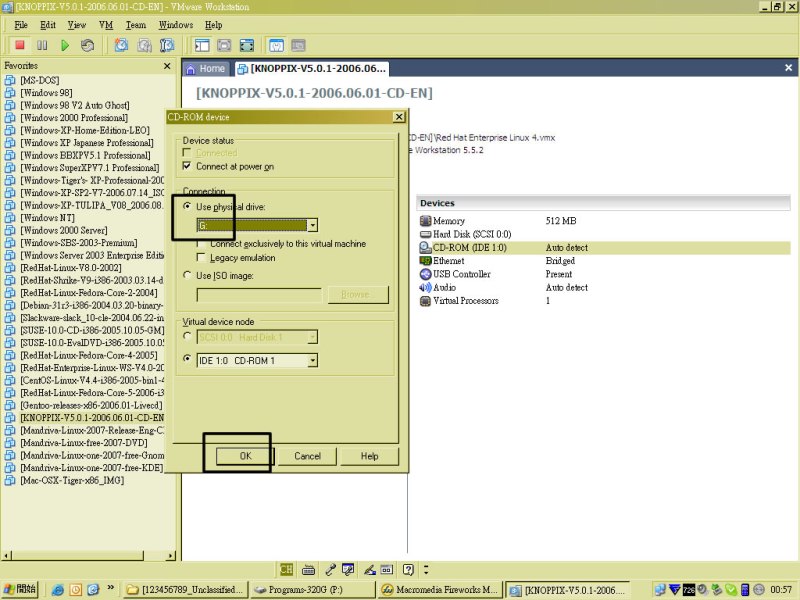Select [Mac-OSX-Tiger-x86_IMG] in Favorites

click(72, 480)
